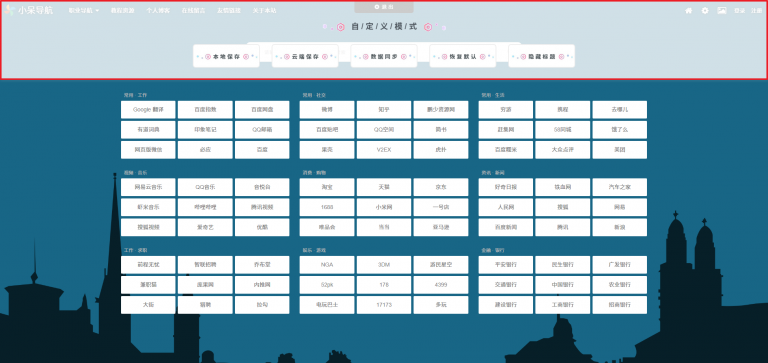Screen dimensions: 768x363
Task: Open the 简书 tile
Action: (x=441, y=130)
